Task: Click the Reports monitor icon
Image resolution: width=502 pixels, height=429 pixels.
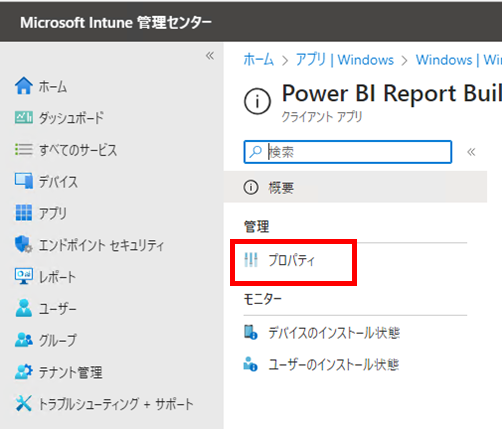Action: pyautogui.click(x=24, y=276)
